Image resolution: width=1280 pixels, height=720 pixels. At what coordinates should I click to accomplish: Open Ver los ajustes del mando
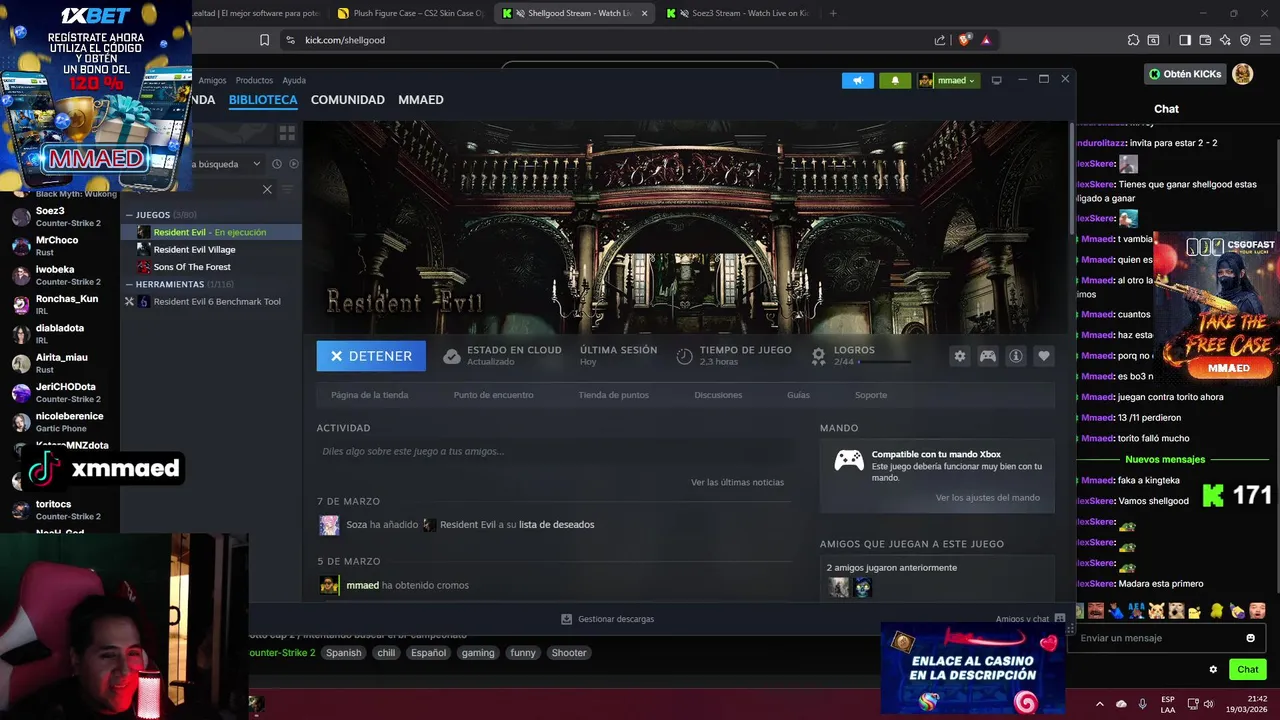(988, 497)
